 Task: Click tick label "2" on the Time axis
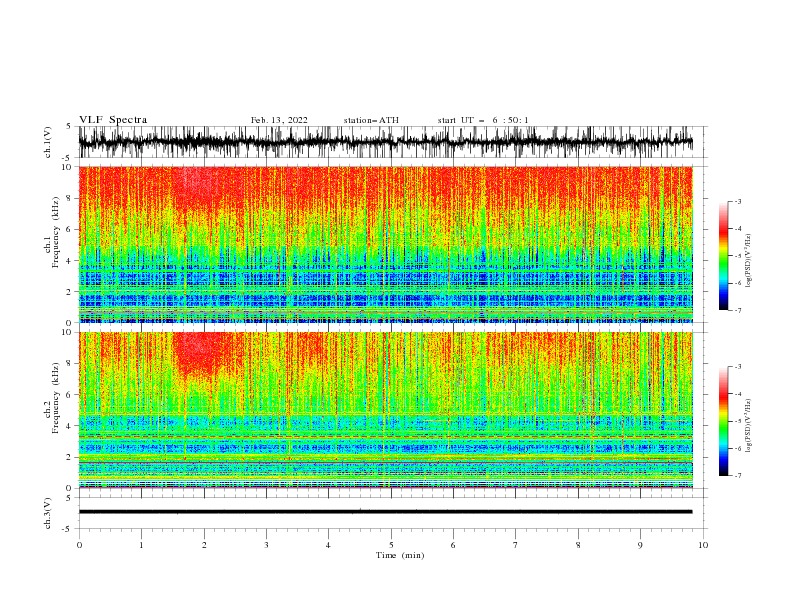[x=204, y=545]
